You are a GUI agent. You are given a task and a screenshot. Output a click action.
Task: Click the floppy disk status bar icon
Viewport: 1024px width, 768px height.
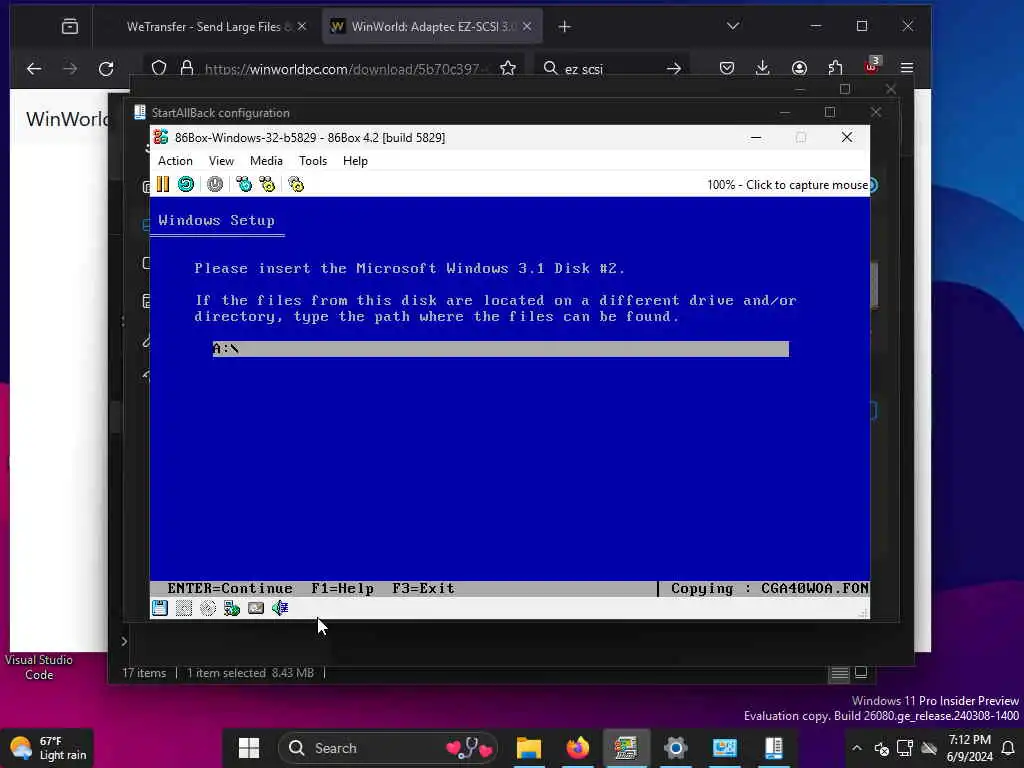[160, 608]
